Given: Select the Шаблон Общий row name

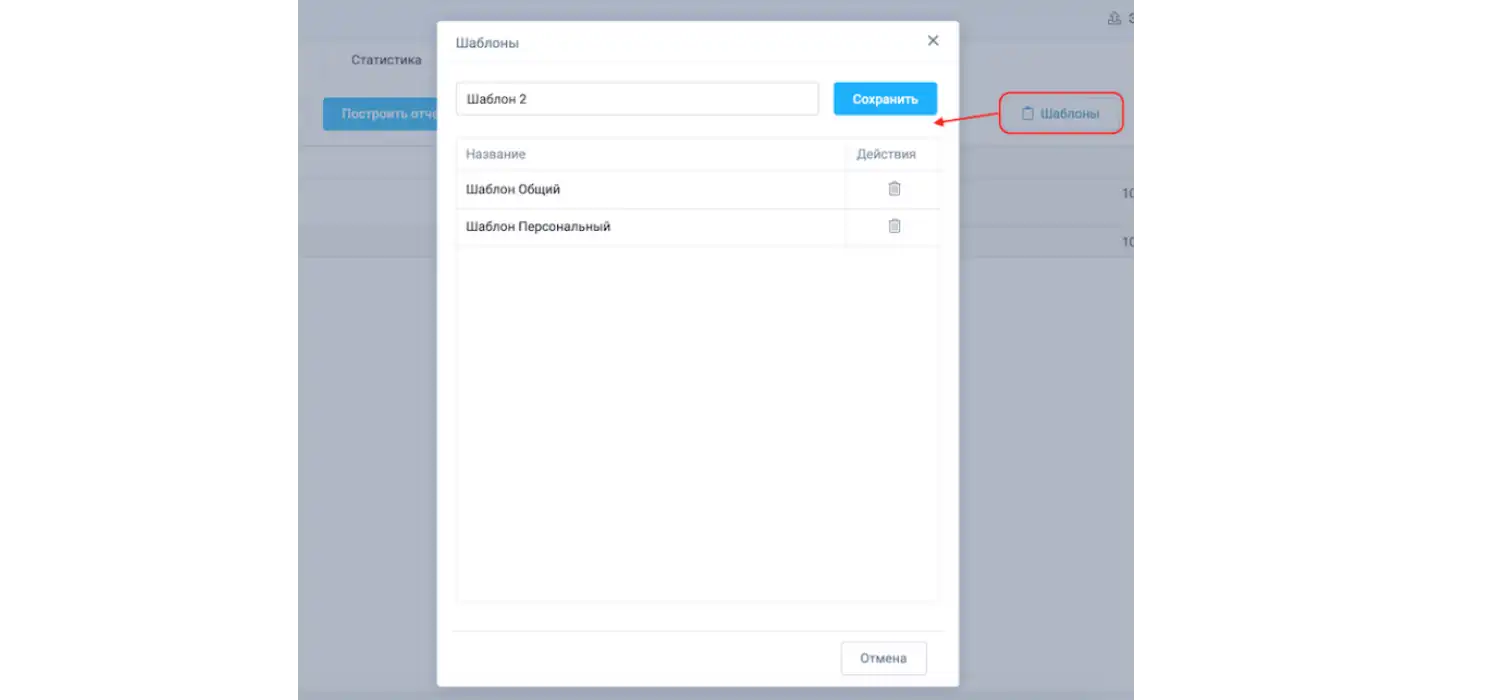Looking at the screenshot, I should 513,189.
